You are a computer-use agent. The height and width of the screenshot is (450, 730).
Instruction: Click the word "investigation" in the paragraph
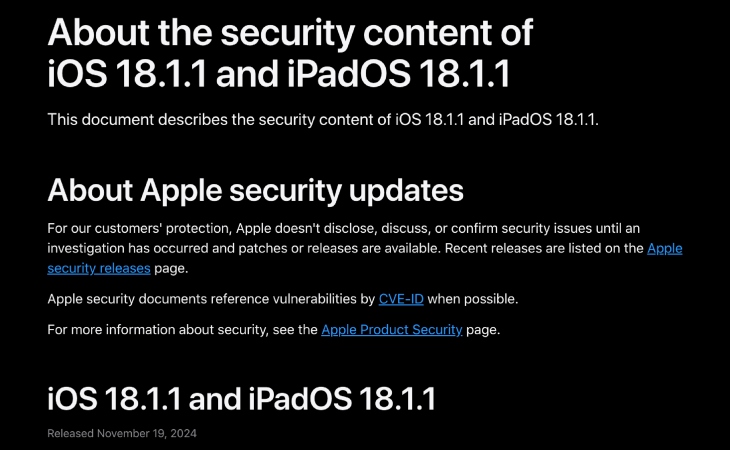pos(89,248)
